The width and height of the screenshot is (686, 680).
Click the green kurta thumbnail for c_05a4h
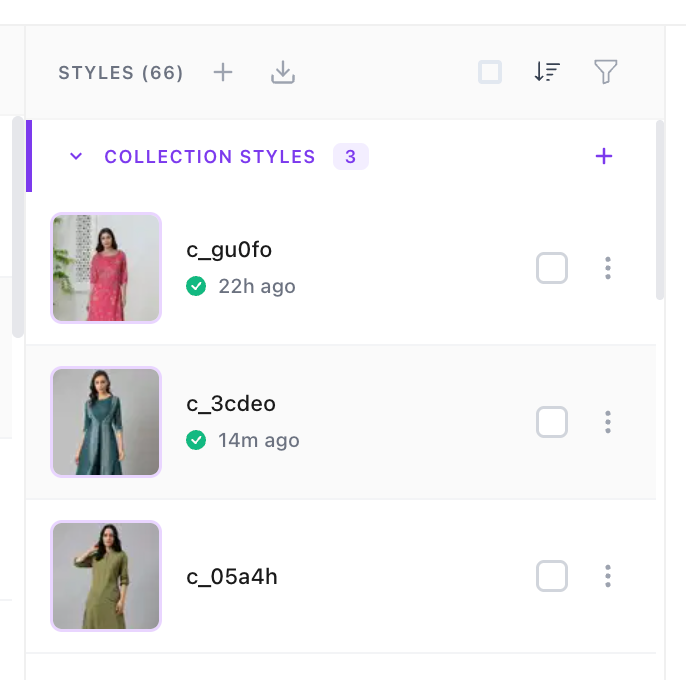(106, 576)
